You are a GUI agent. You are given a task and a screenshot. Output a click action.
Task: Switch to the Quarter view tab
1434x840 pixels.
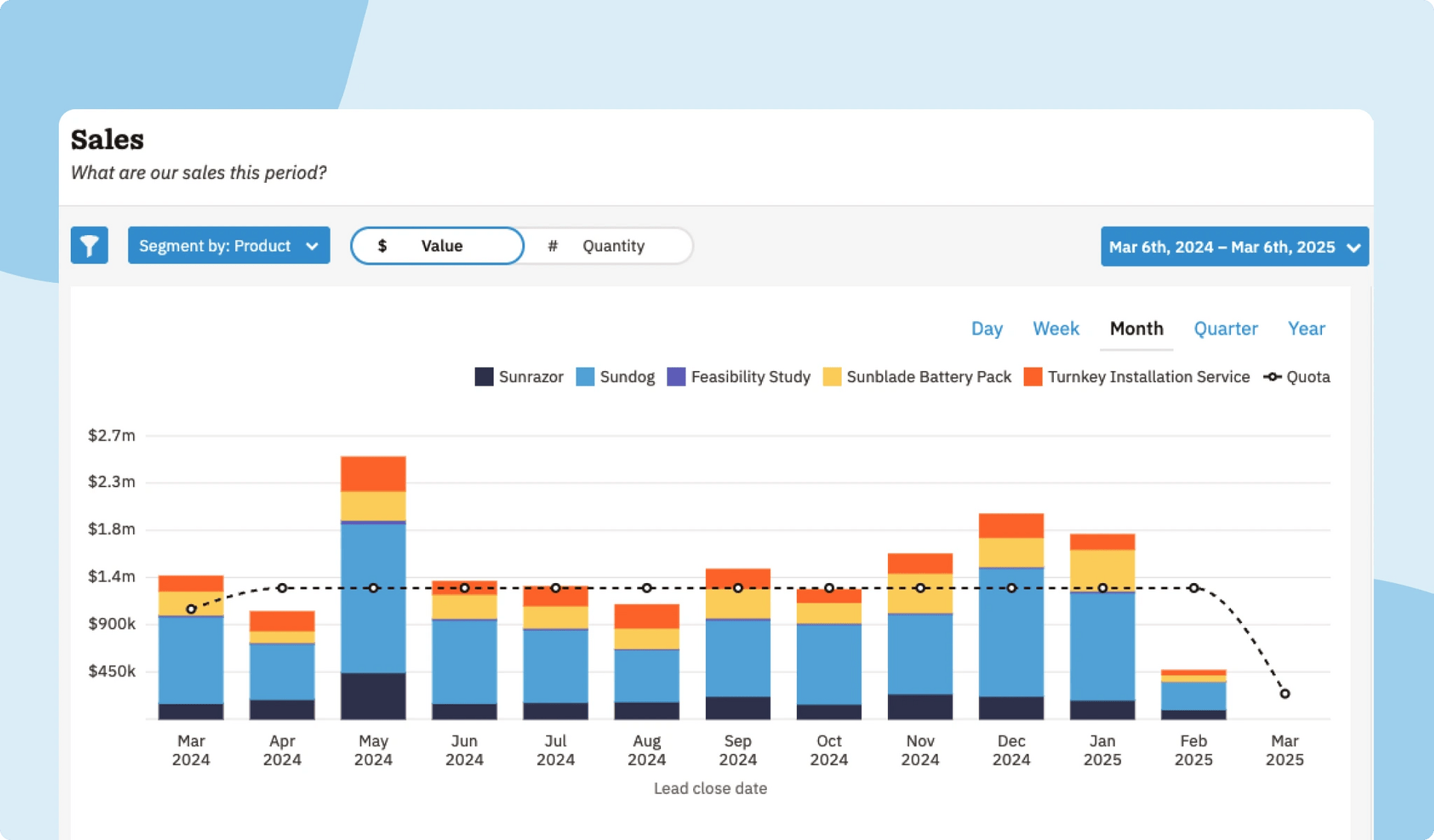click(x=1226, y=329)
